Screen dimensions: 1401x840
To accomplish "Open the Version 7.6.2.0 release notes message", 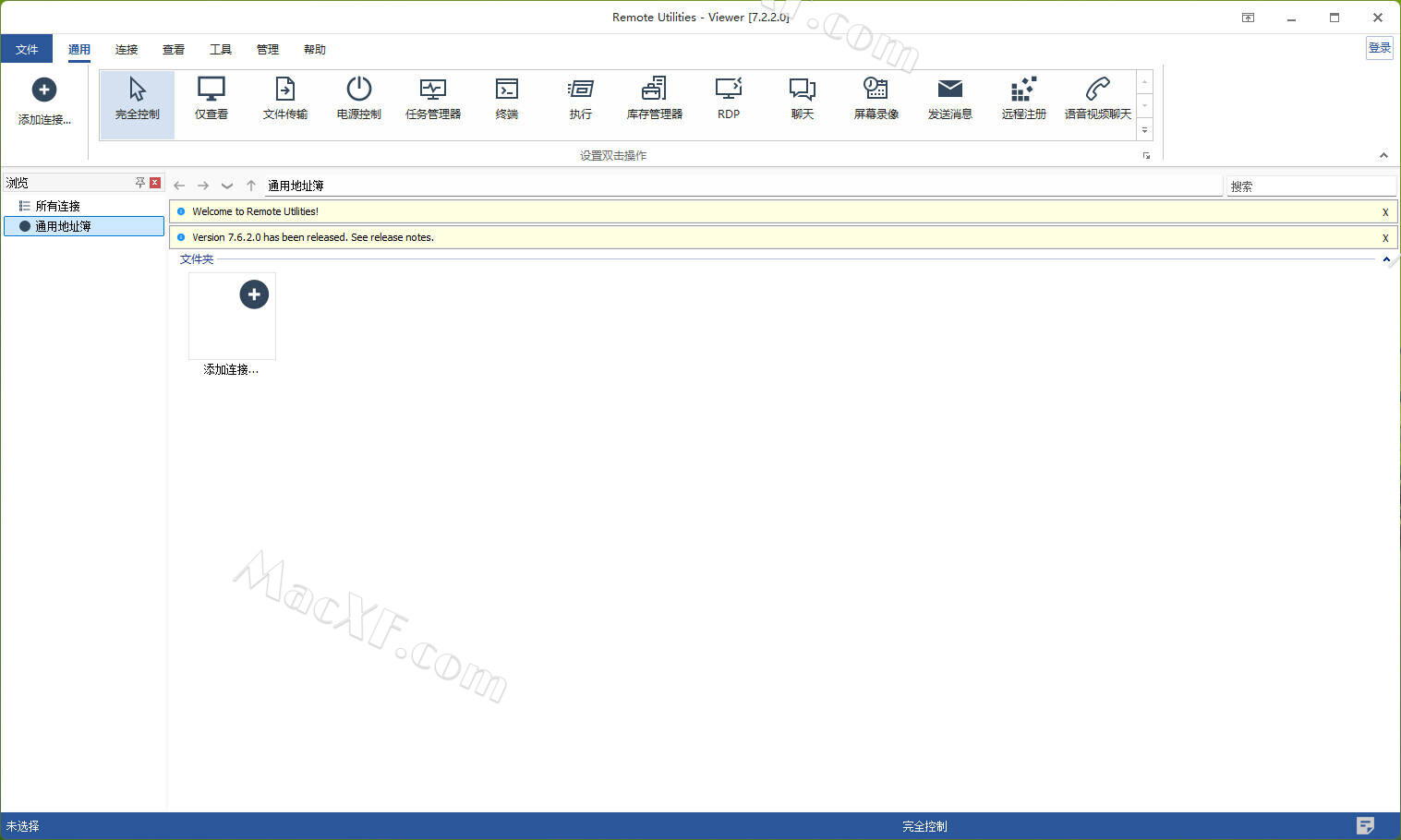I will coord(313,237).
